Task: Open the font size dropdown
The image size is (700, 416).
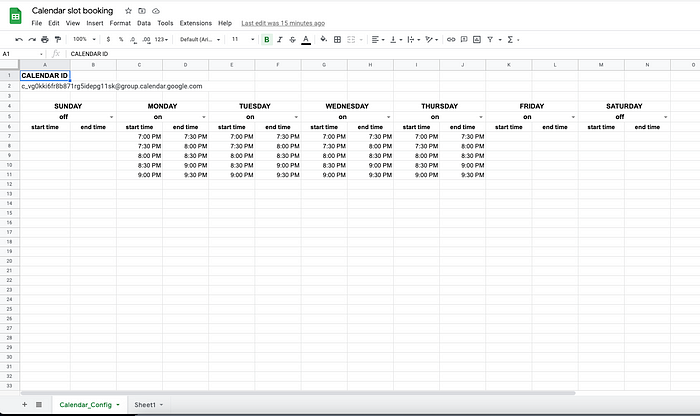Action: pos(242,39)
